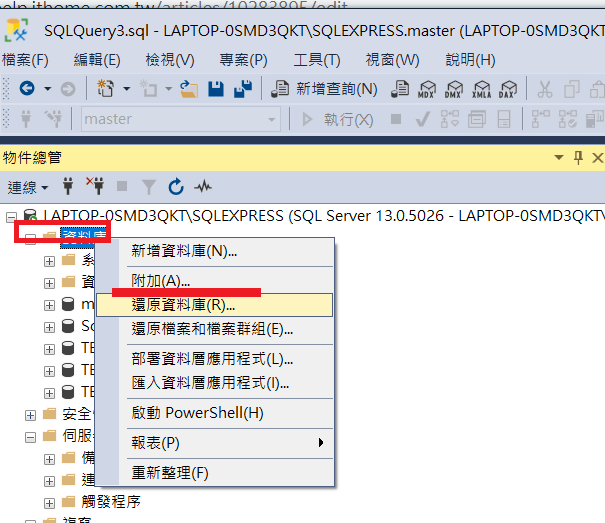Open the 說明(H) menu
605x523 pixels.
tap(470, 60)
